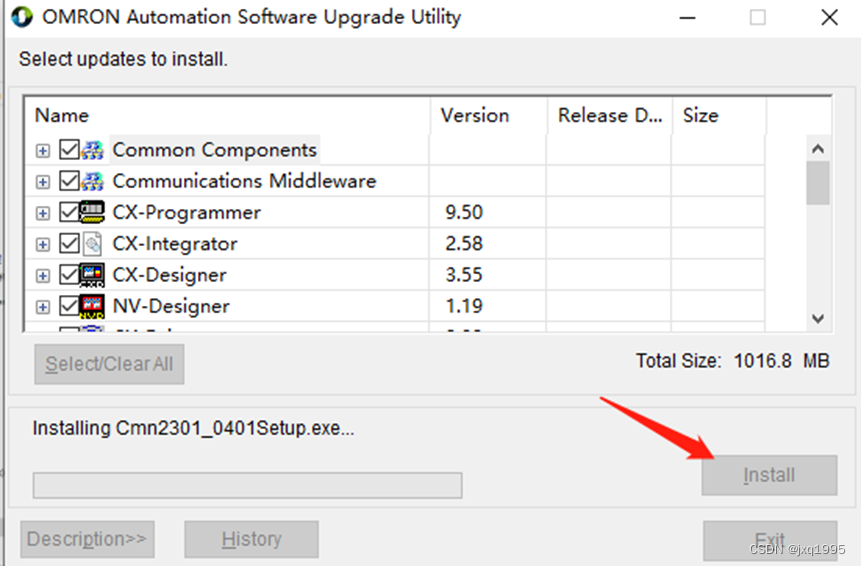This screenshot has width=861, height=566.
Task: Uncheck the Communications Middleware checkbox
Action: pos(69,181)
